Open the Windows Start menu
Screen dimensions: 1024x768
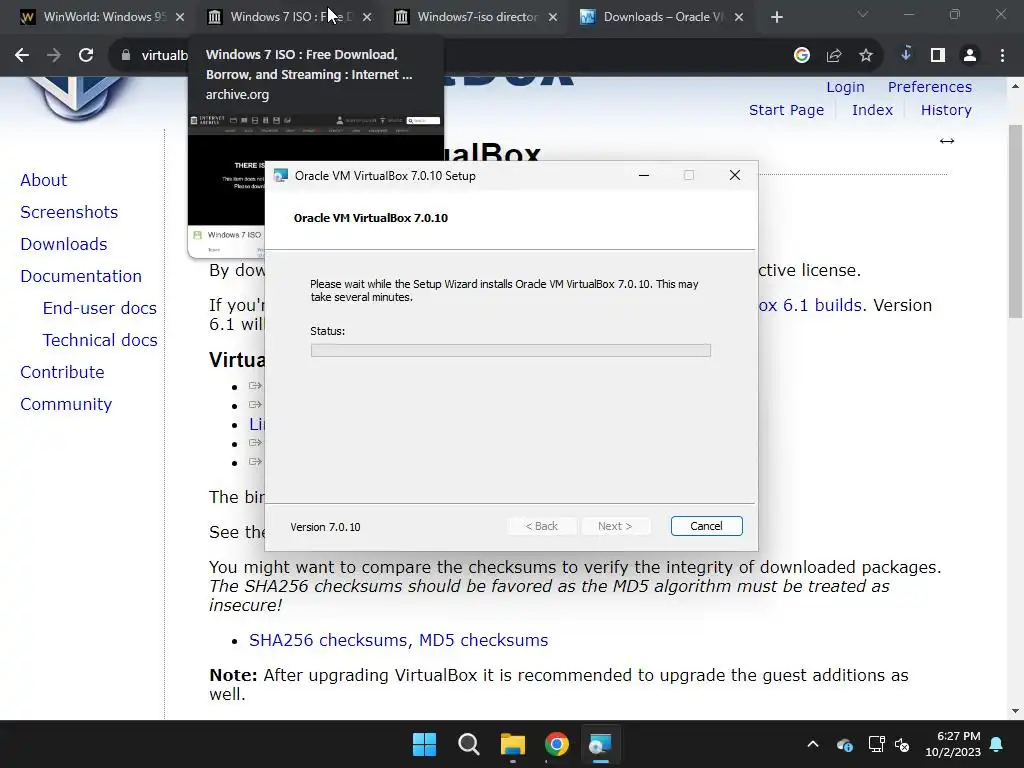(424, 744)
